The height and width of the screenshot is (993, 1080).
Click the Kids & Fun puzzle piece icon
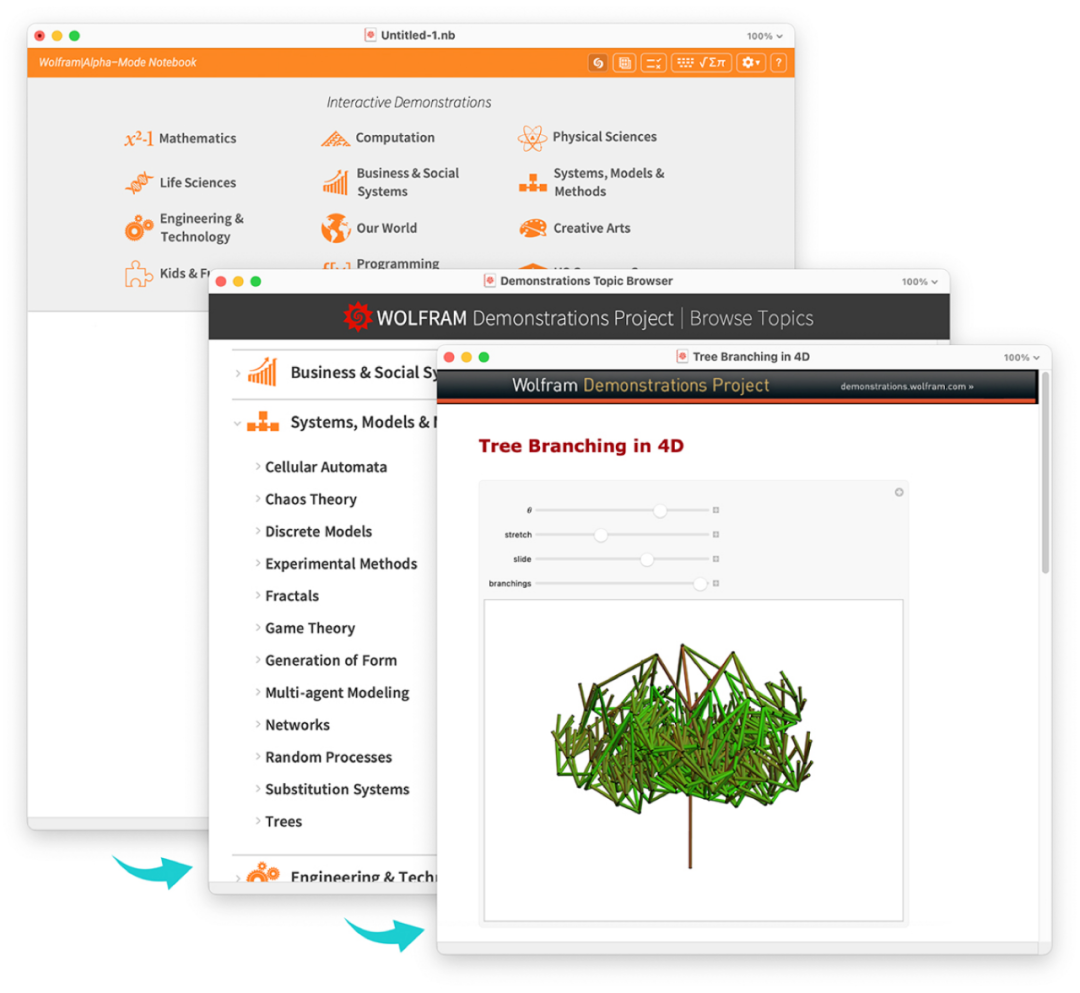[x=138, y=273]
